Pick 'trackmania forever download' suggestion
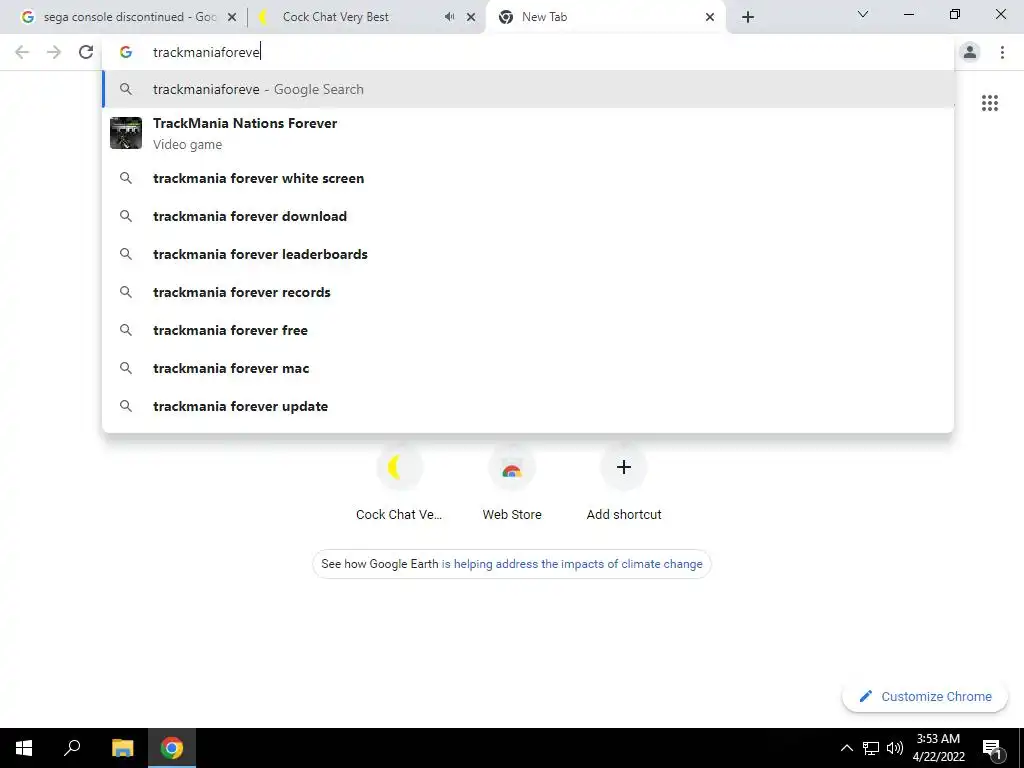The image size is (1024, 768). [x=528, y=216]
